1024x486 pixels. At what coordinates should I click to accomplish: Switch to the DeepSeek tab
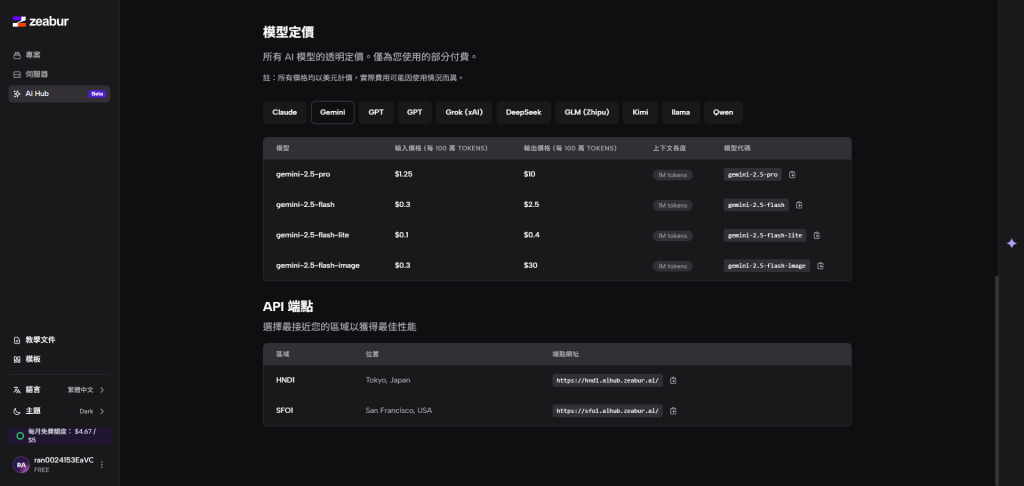(x=524, y=112)
